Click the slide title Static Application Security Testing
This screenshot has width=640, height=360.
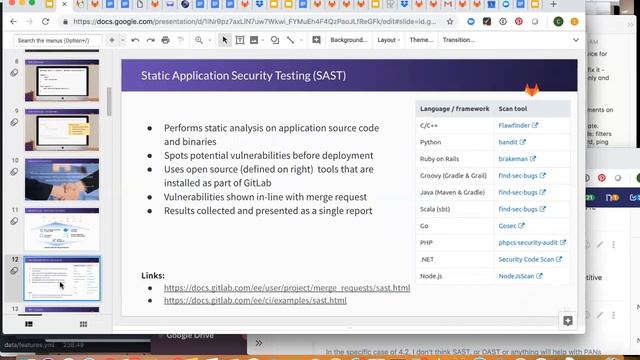tap(243, 76)
